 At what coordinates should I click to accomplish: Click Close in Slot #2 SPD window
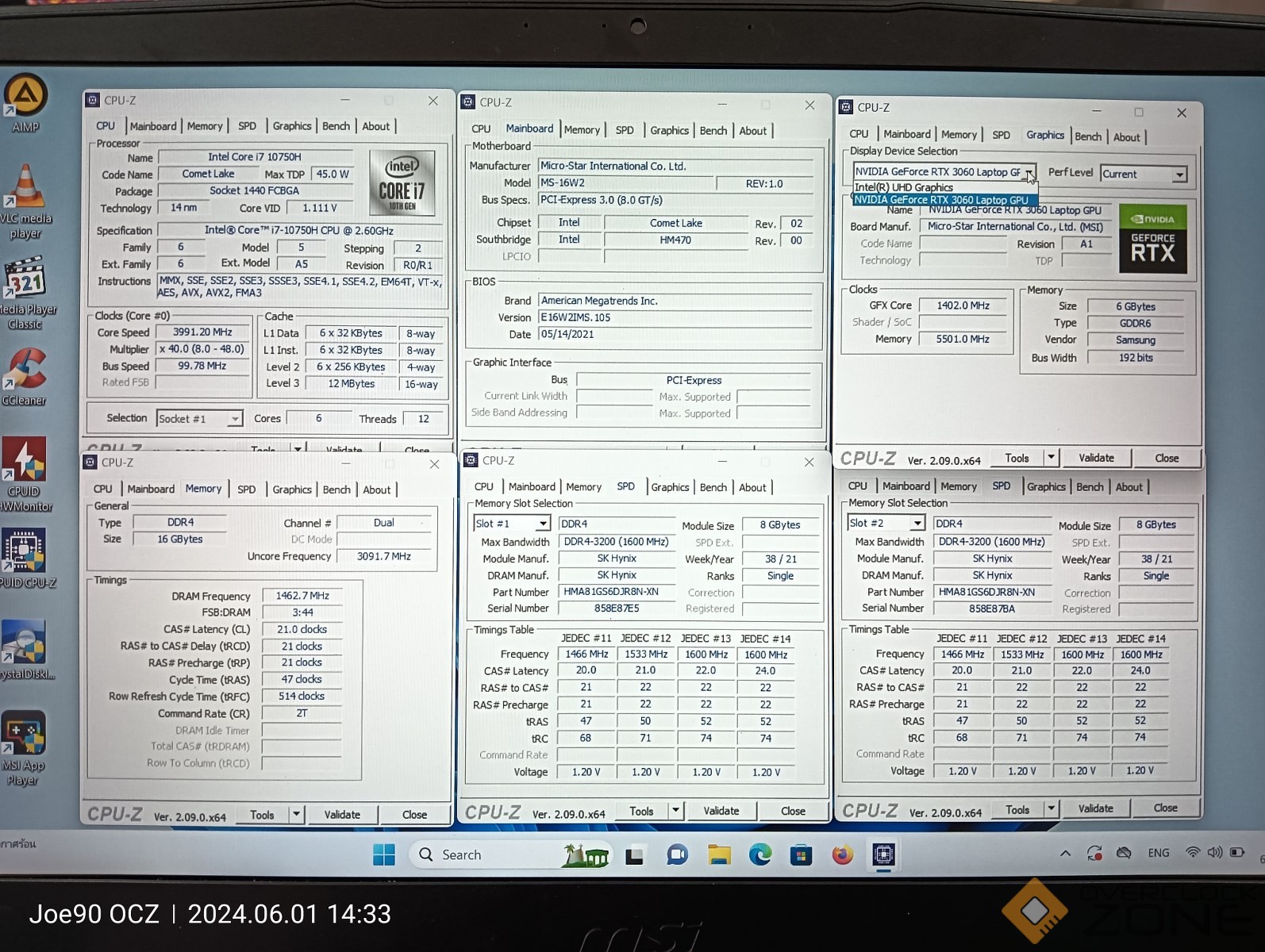(1165, 808)
